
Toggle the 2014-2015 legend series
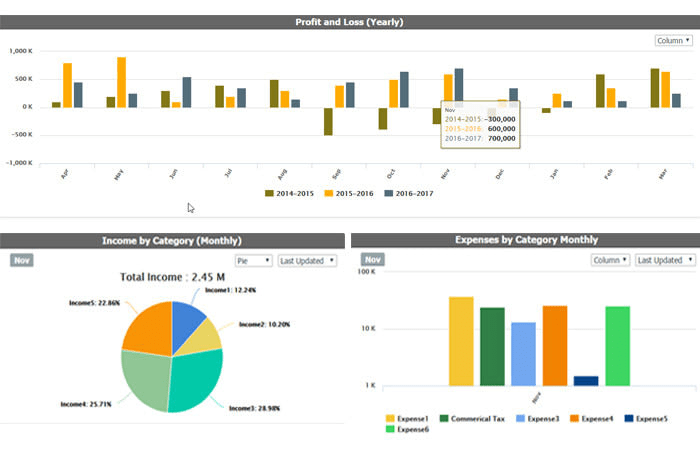point(289,193)
